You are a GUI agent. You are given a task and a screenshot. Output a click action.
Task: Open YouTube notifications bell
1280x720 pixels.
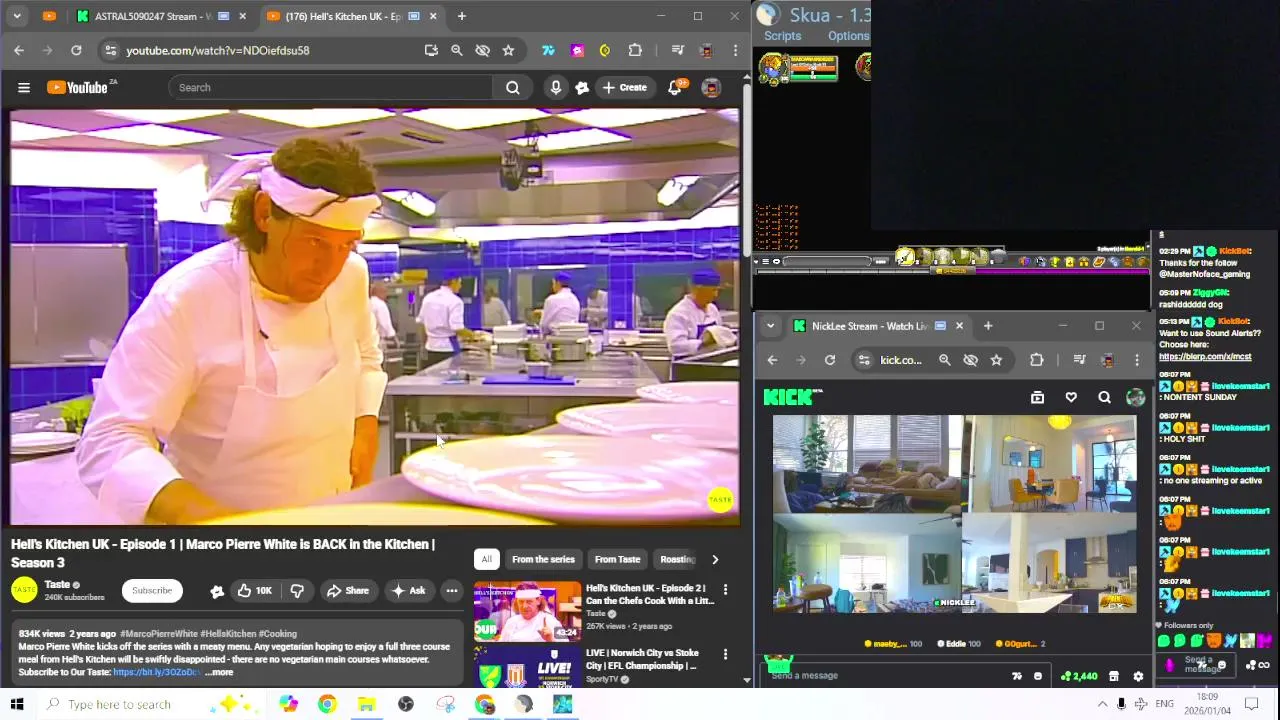click(675, 87)
